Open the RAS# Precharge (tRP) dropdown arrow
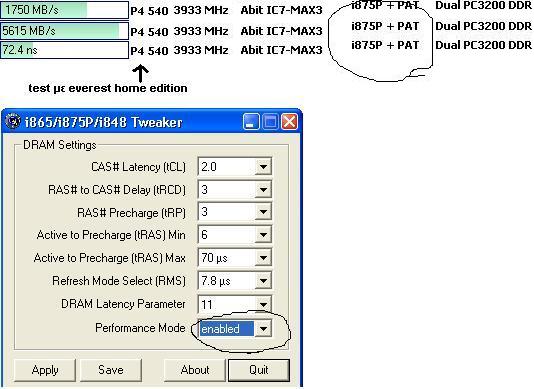The height and width of the screenshot is (389, 534). pyautogui.click(x=263, y=212)
